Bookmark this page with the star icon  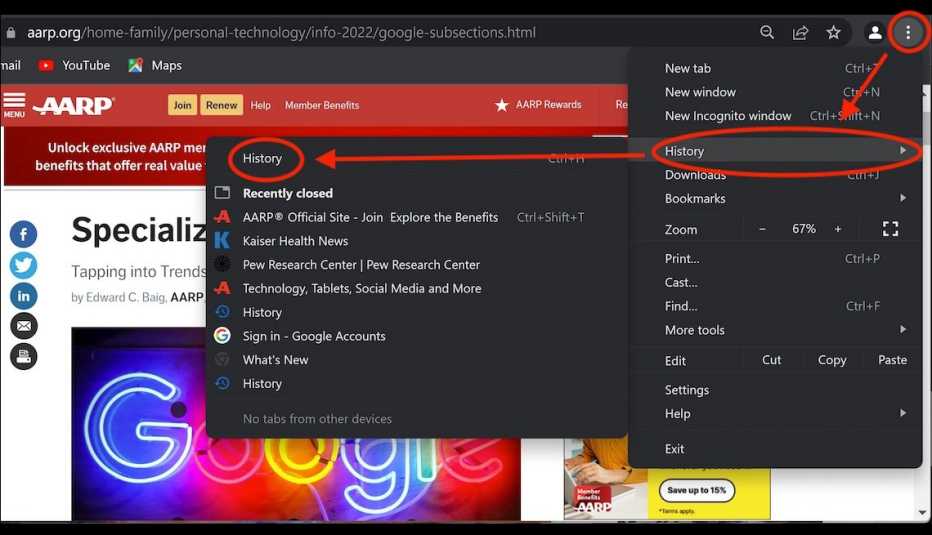833,32
